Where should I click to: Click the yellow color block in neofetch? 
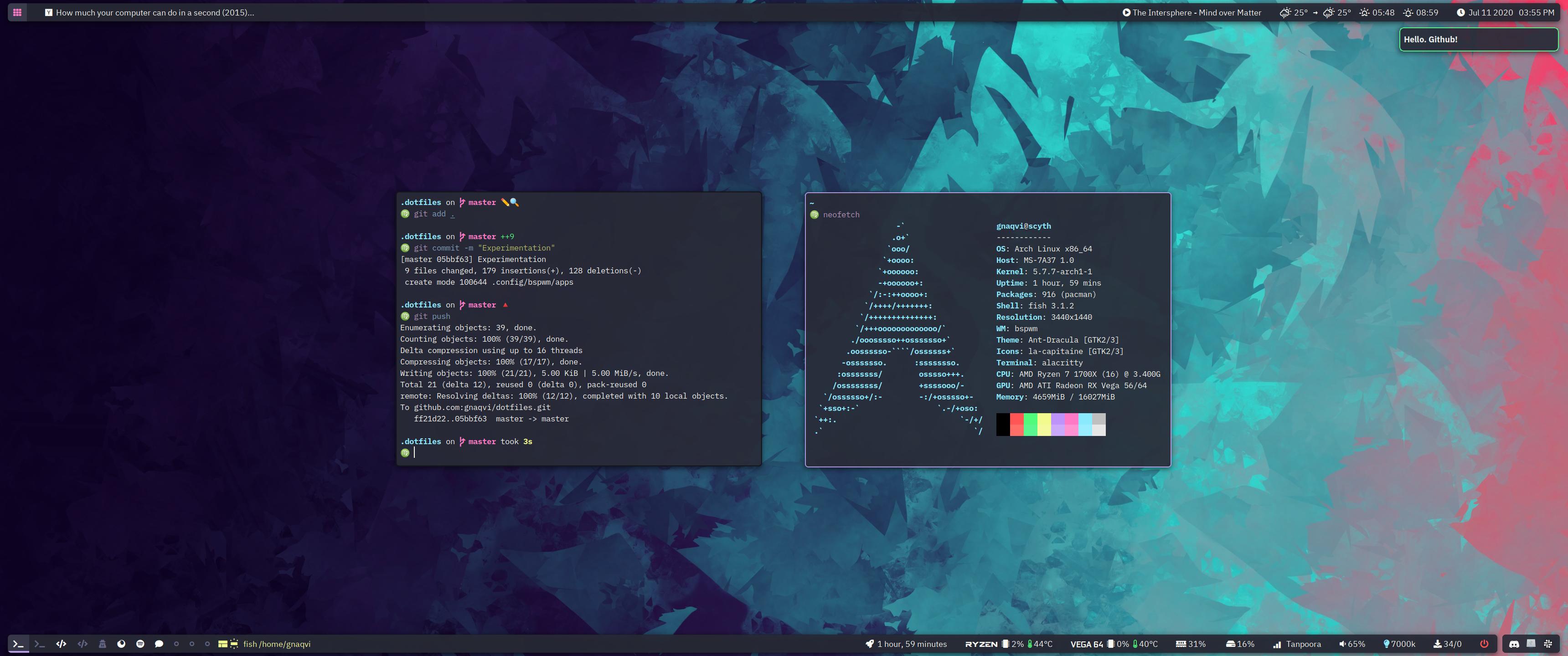pyautogui.click(x=1044, y=425)
